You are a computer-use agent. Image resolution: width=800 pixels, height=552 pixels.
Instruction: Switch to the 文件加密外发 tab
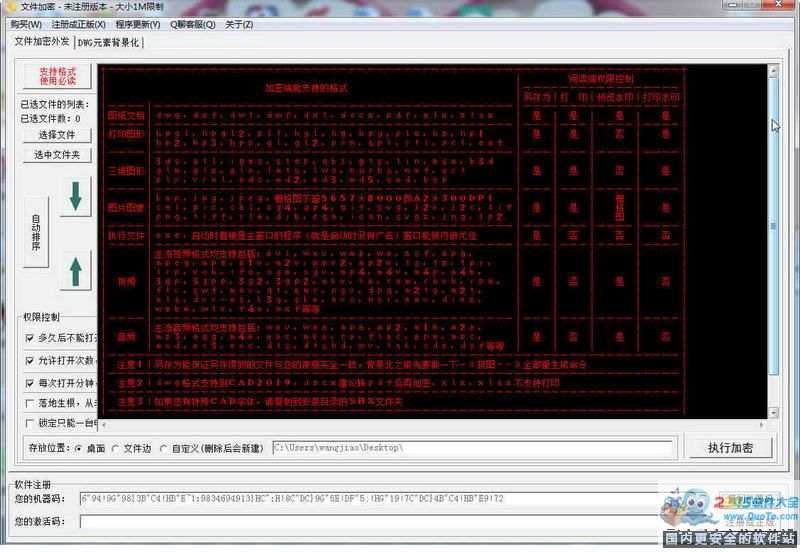42,42
